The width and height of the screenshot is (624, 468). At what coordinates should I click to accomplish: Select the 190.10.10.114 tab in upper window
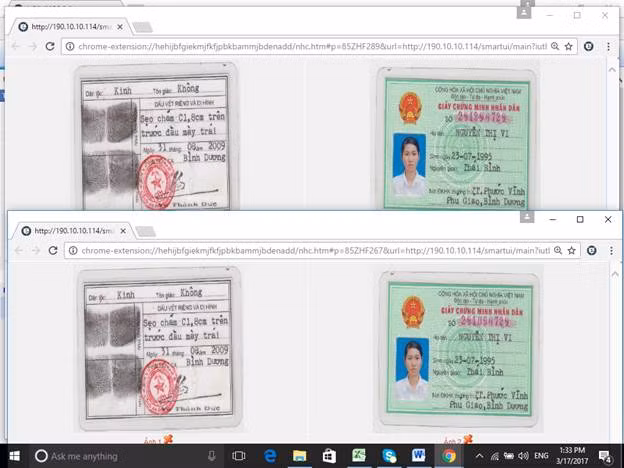70,27
